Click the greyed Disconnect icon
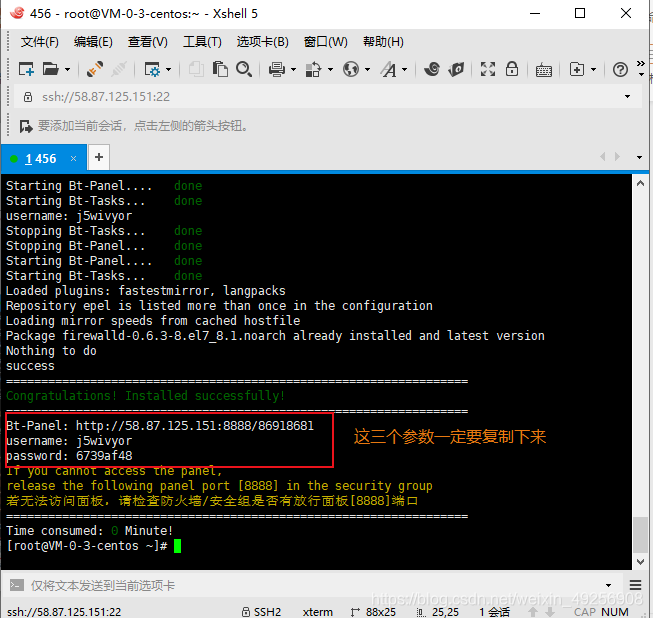653x618 pixels. (119, 69)
